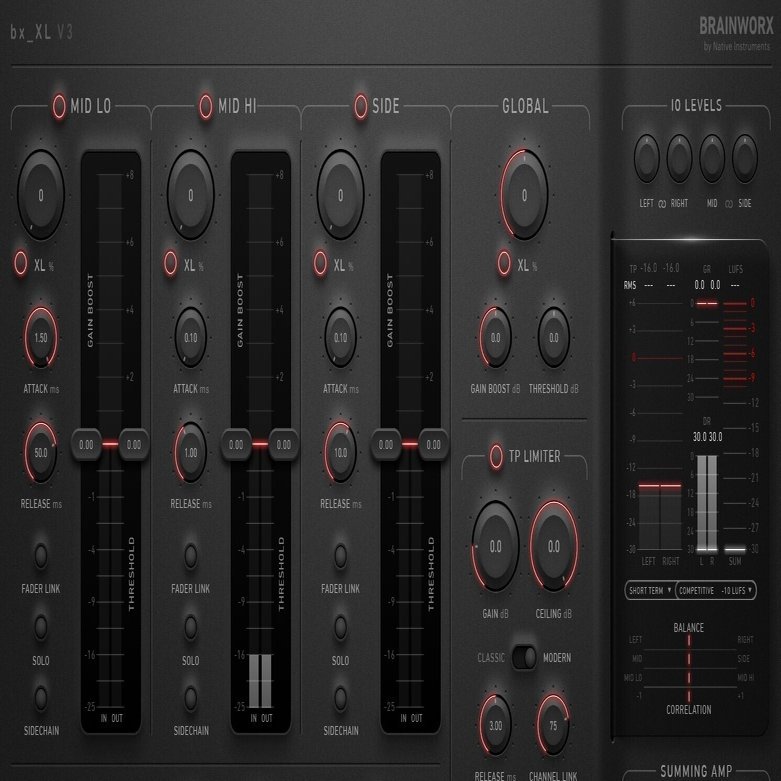Click the MID LO gain boost fader handle
Viewport: 781px width, 781px height.
coord(86,444)
